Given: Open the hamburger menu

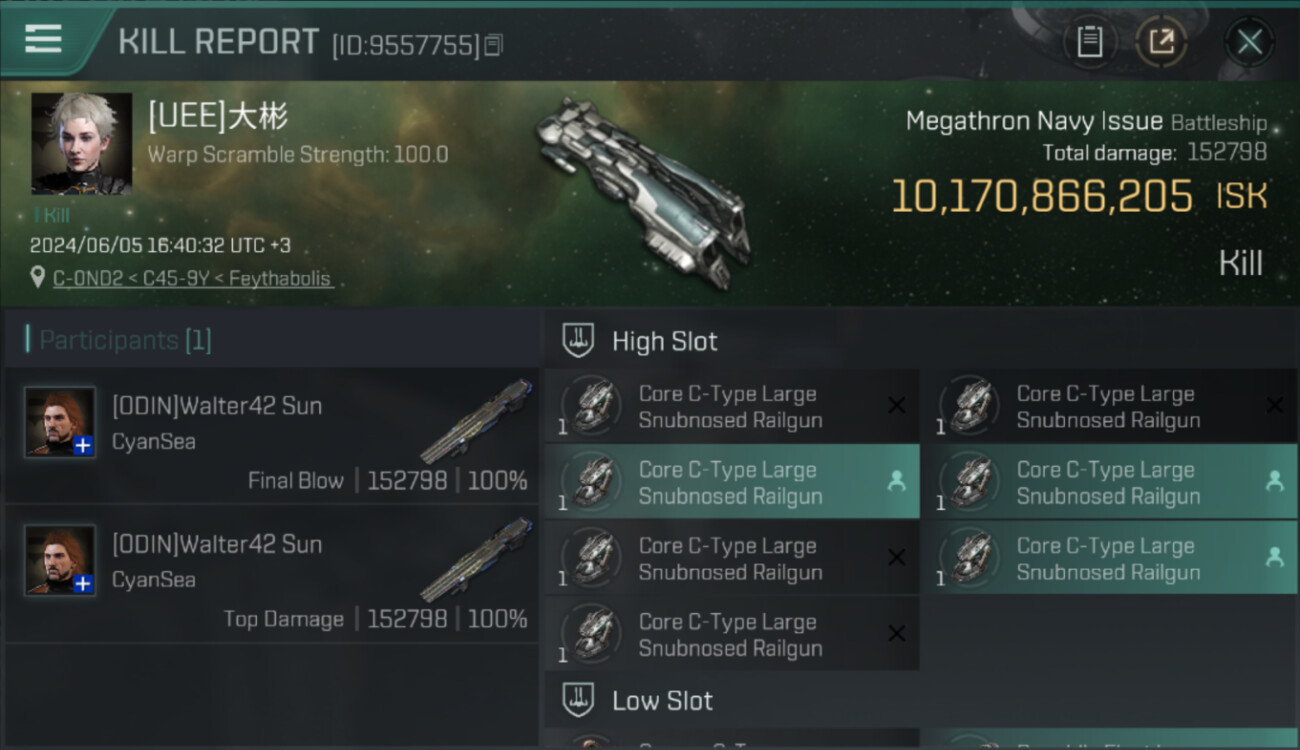Looking at the screenshot, I should pos(43,39).
